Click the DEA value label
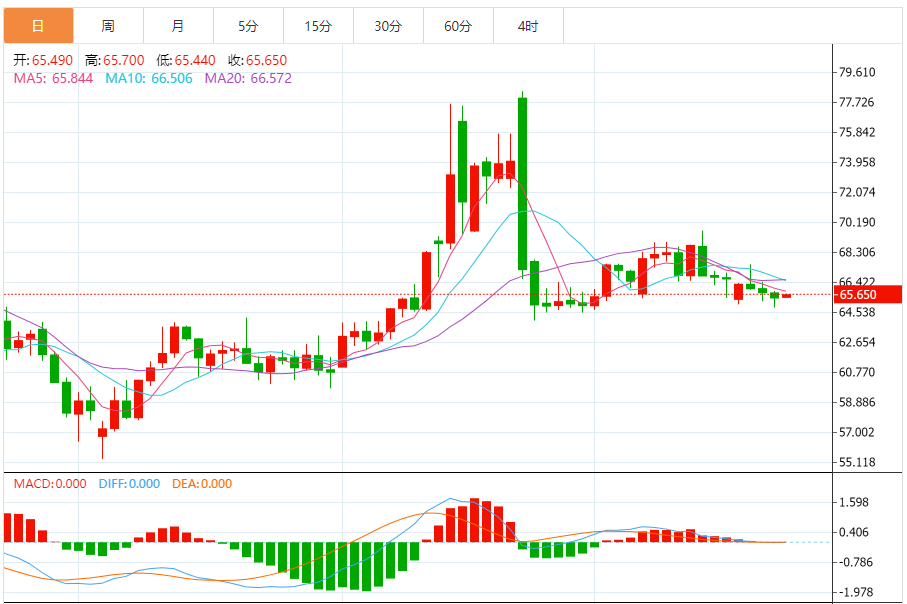The image size is (907, 604). tap(202, 484)
